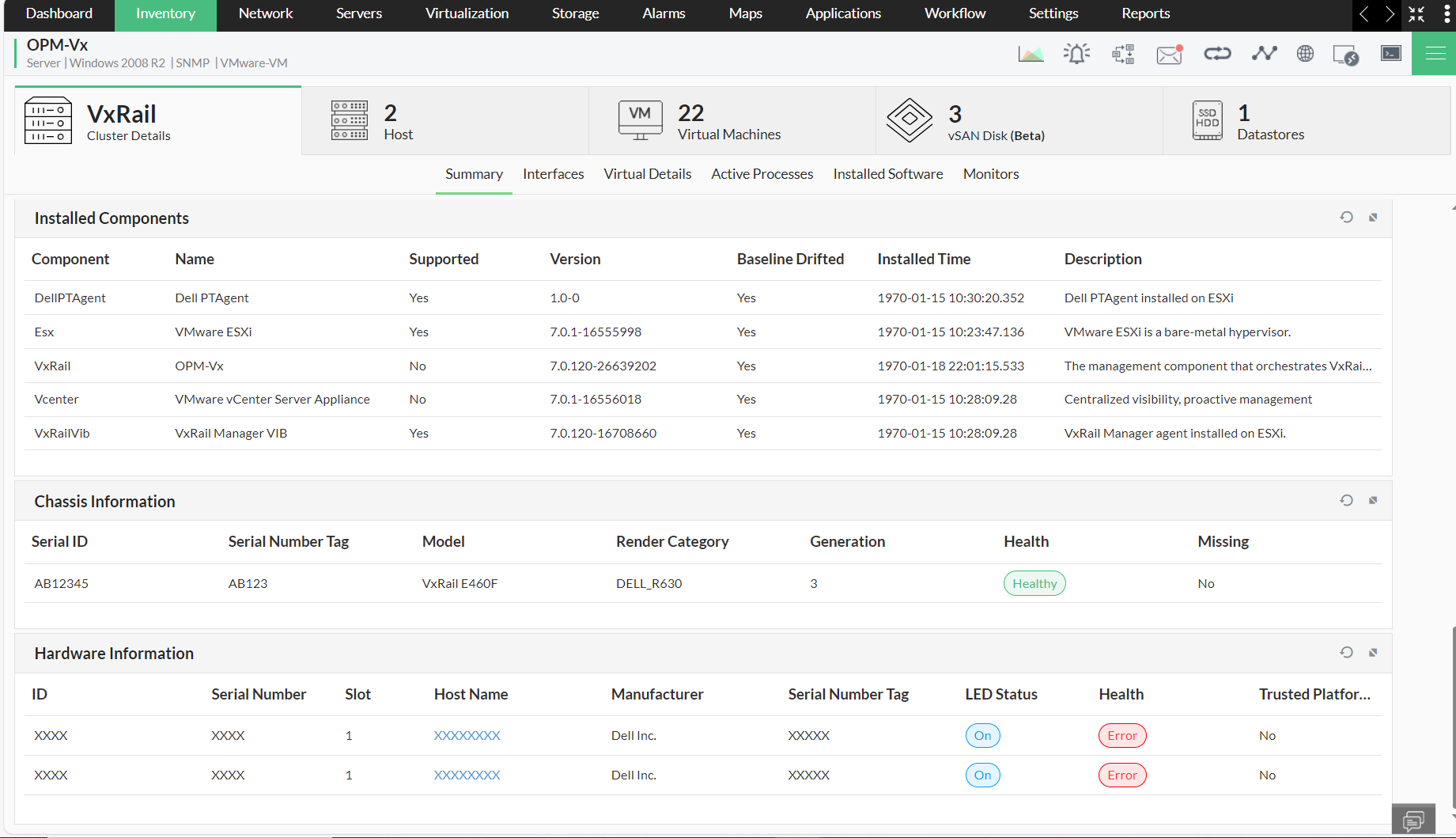Click the back navigation chevron
Viewport: 1456px width, 838px height.
1363,14
